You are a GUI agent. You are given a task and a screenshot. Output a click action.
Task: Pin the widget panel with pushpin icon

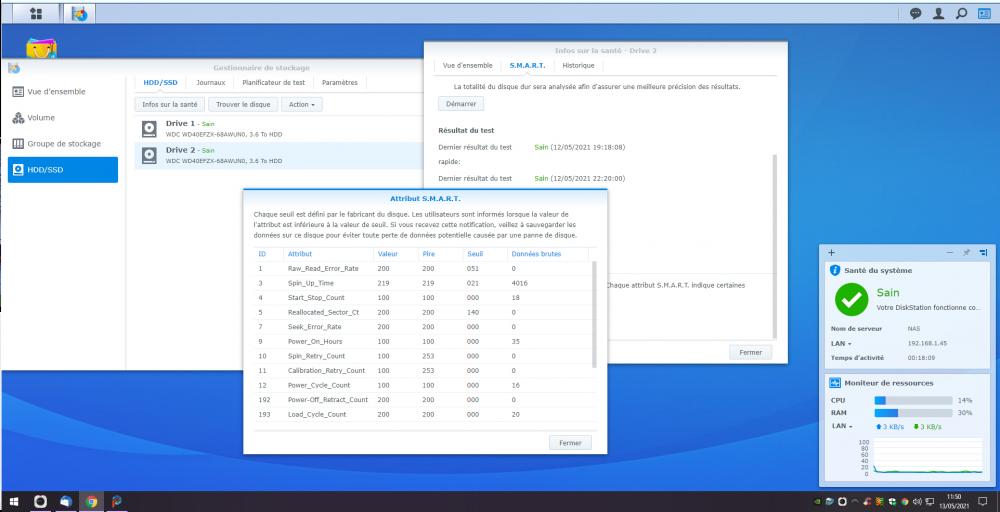pyautogui.click(x=966, y=253)
